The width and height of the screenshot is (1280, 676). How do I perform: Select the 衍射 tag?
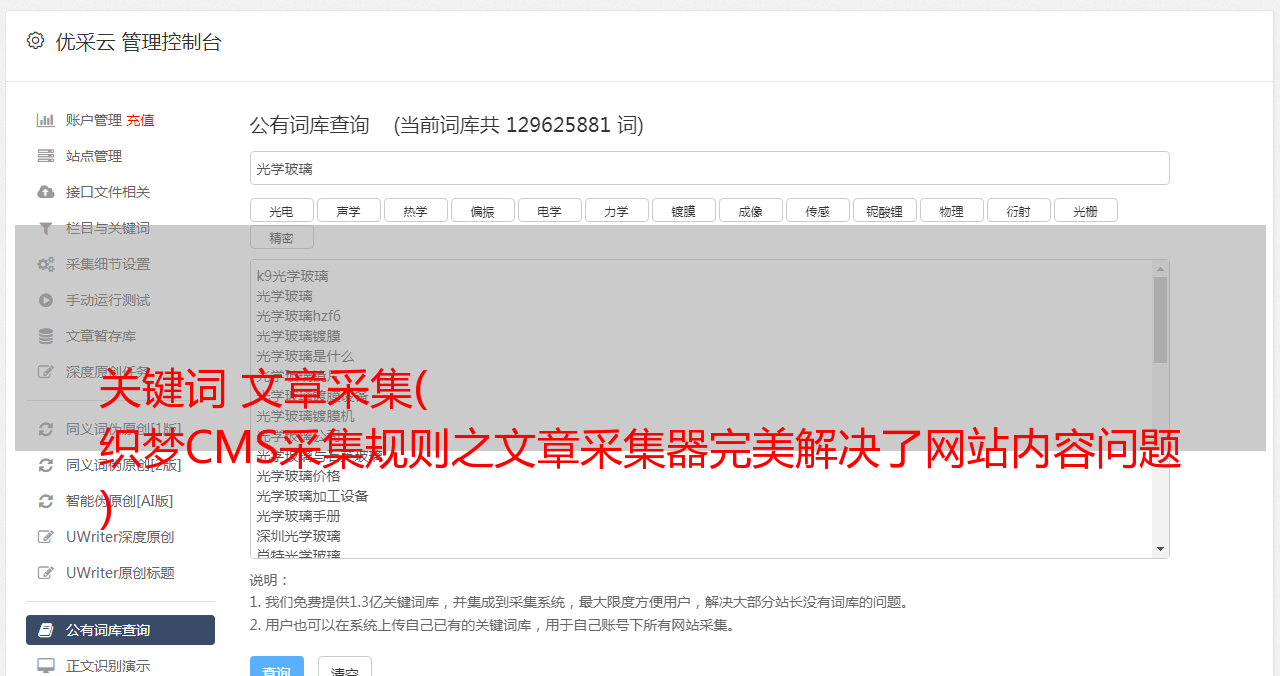[1018, 210]
